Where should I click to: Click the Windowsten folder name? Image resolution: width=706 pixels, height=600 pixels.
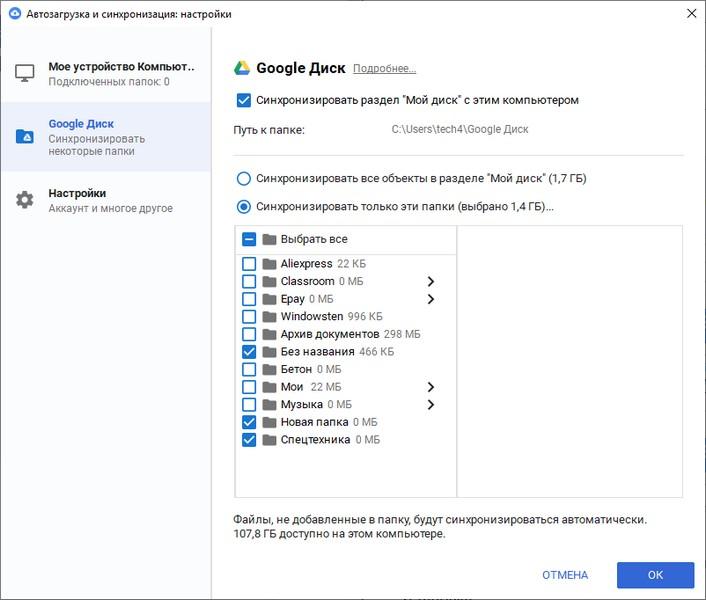312,316
